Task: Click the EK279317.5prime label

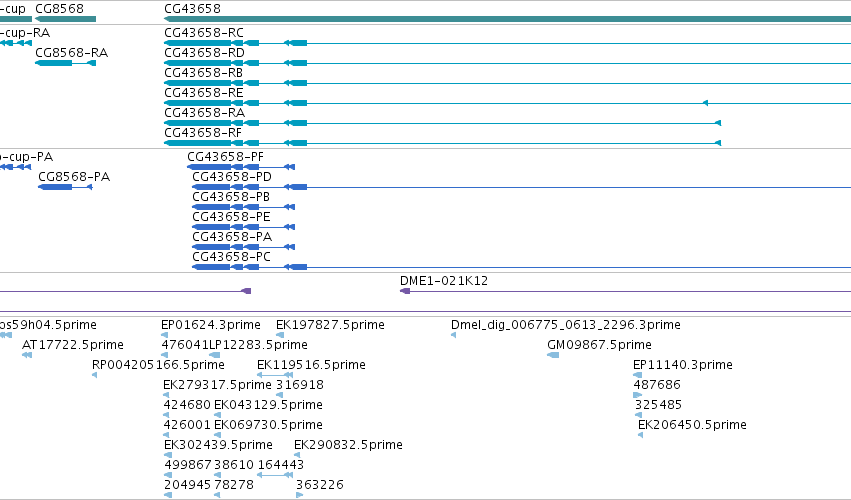Action: tap(217, 385)
